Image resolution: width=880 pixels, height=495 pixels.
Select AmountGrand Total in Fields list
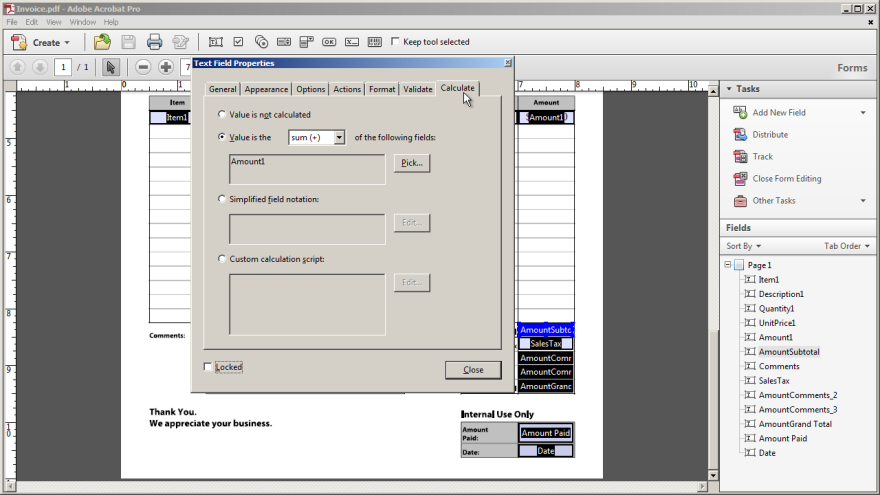pyautogui.click(x=795, y=424)
